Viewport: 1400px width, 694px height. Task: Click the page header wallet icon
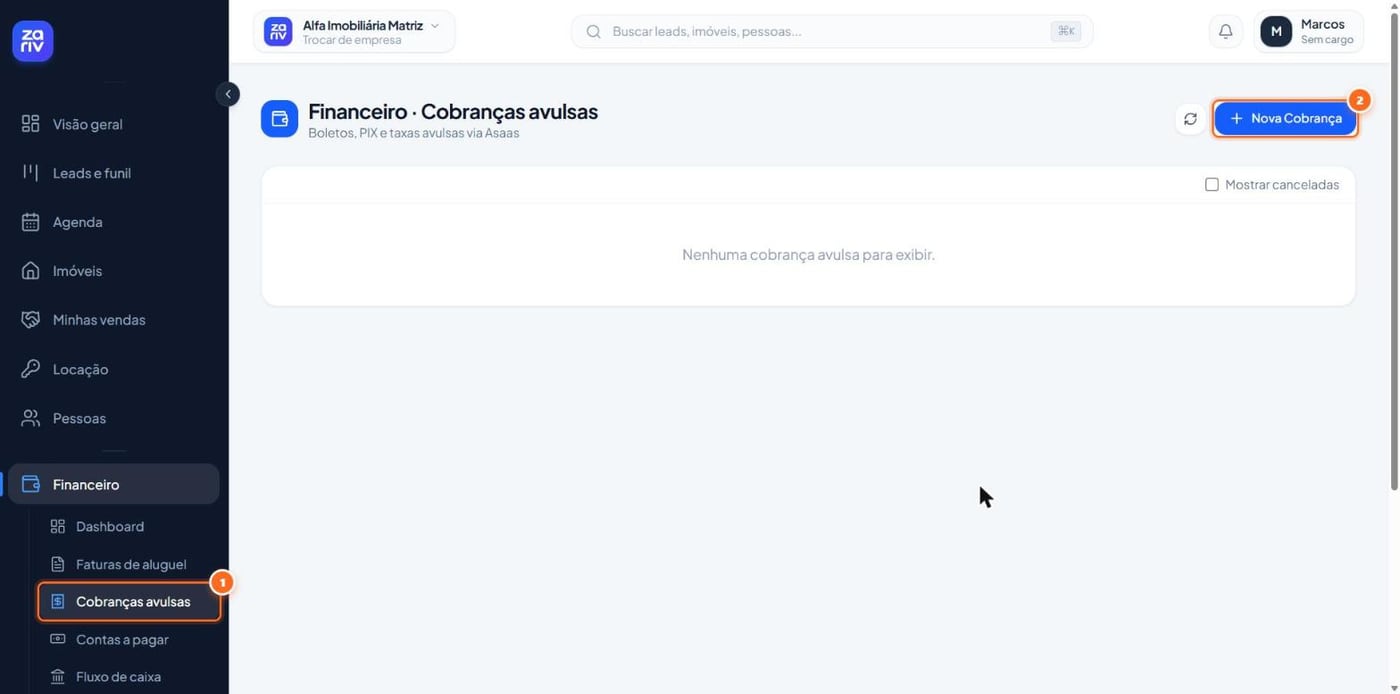pyautogui.click(x=279, y=119)
